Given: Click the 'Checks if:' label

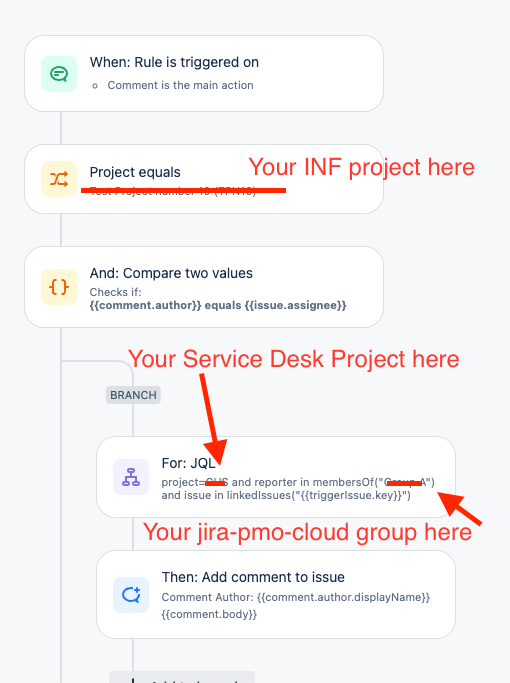Looking at the screenshot, I should (x=115, y=292).
